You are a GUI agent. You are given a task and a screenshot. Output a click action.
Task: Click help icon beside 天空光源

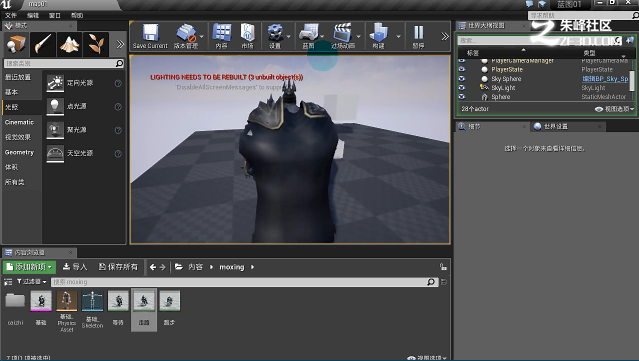click(118, 154)
